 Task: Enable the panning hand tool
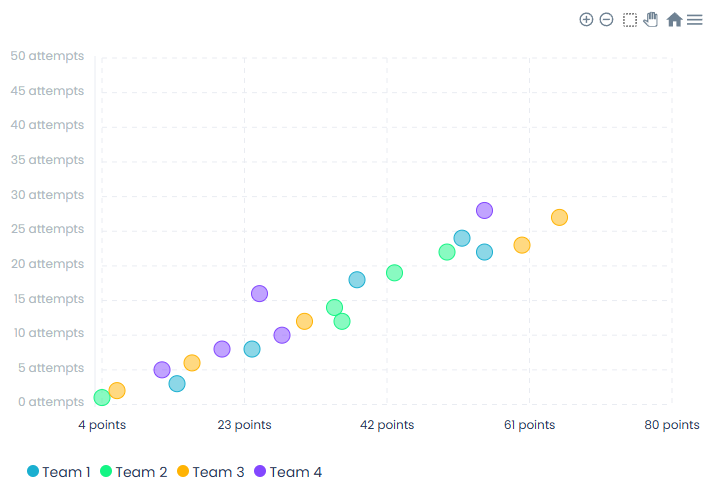(651, 19)
